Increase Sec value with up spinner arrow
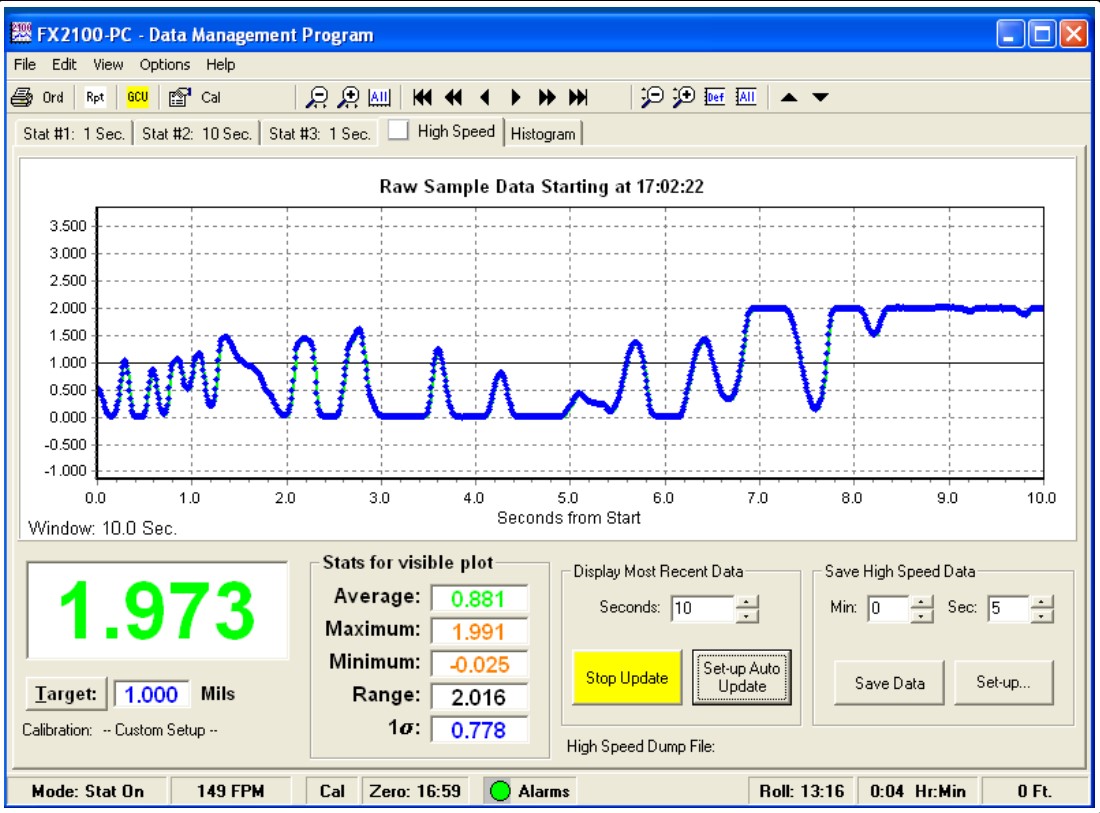The image size is (1100, 813). tap(1042, 601)
